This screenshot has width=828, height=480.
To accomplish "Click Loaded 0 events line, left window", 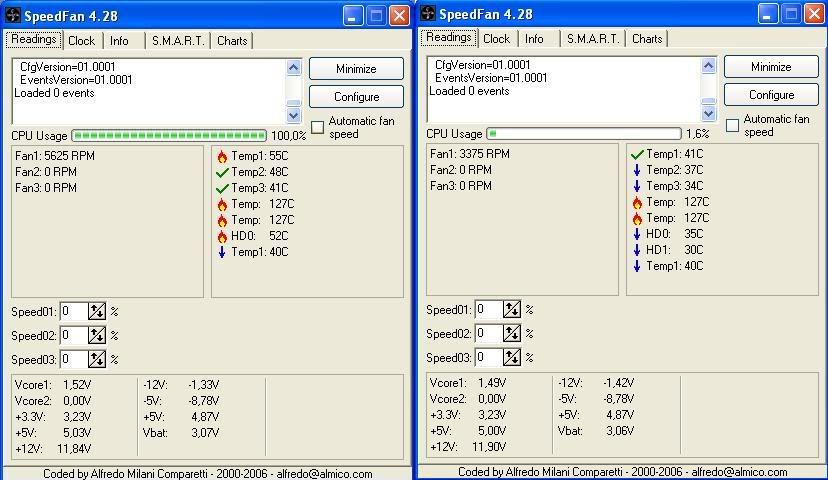I will (x=54, y=93).
